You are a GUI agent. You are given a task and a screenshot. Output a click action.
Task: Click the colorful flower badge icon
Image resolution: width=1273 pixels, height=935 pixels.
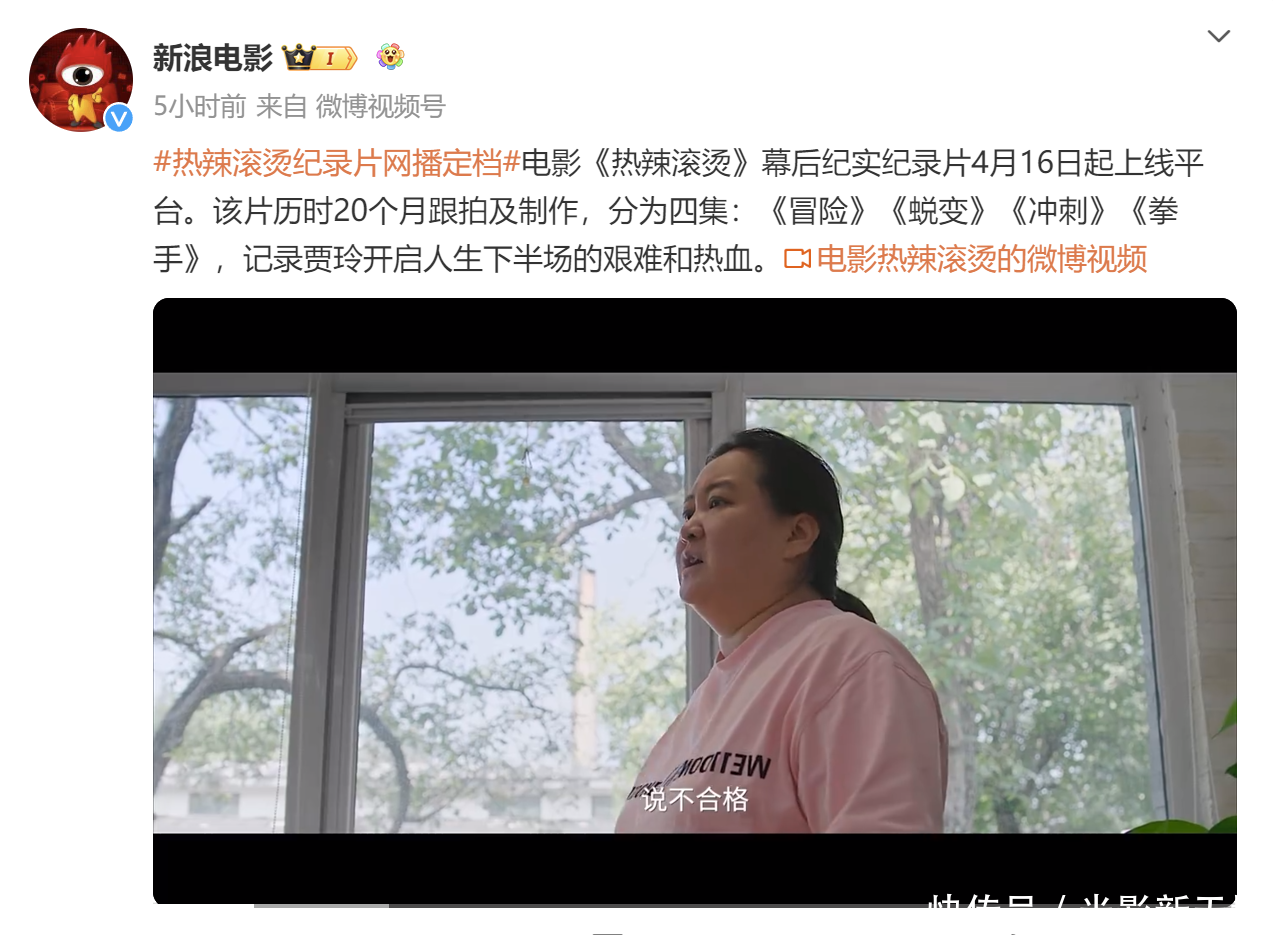pos(390,57)
